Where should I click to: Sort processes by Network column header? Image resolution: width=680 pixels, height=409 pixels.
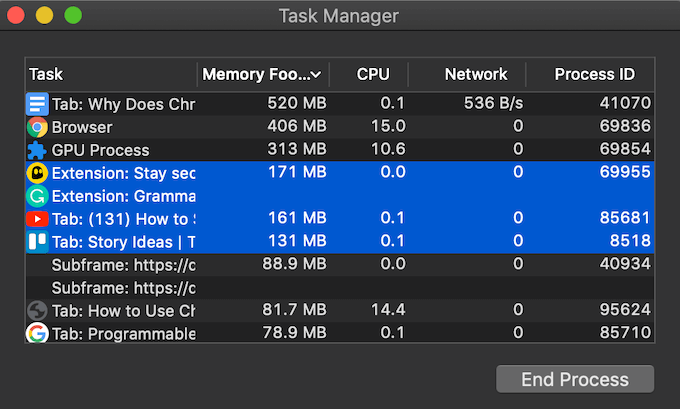(x=476, y=74)
